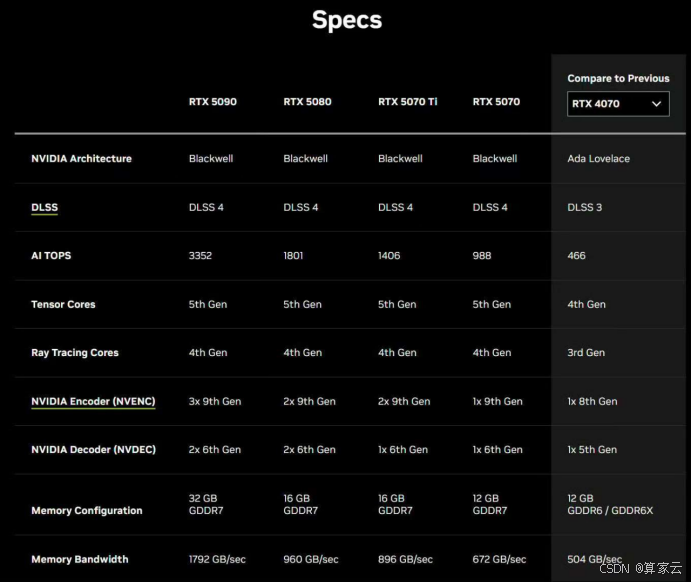Click the DLSS 3 cell

click(584, 208)
